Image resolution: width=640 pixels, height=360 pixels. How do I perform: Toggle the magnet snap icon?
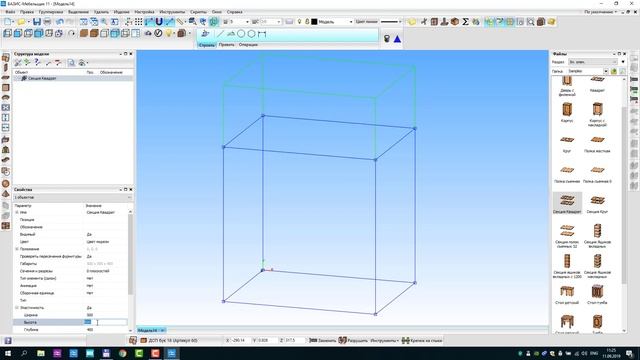159,22
